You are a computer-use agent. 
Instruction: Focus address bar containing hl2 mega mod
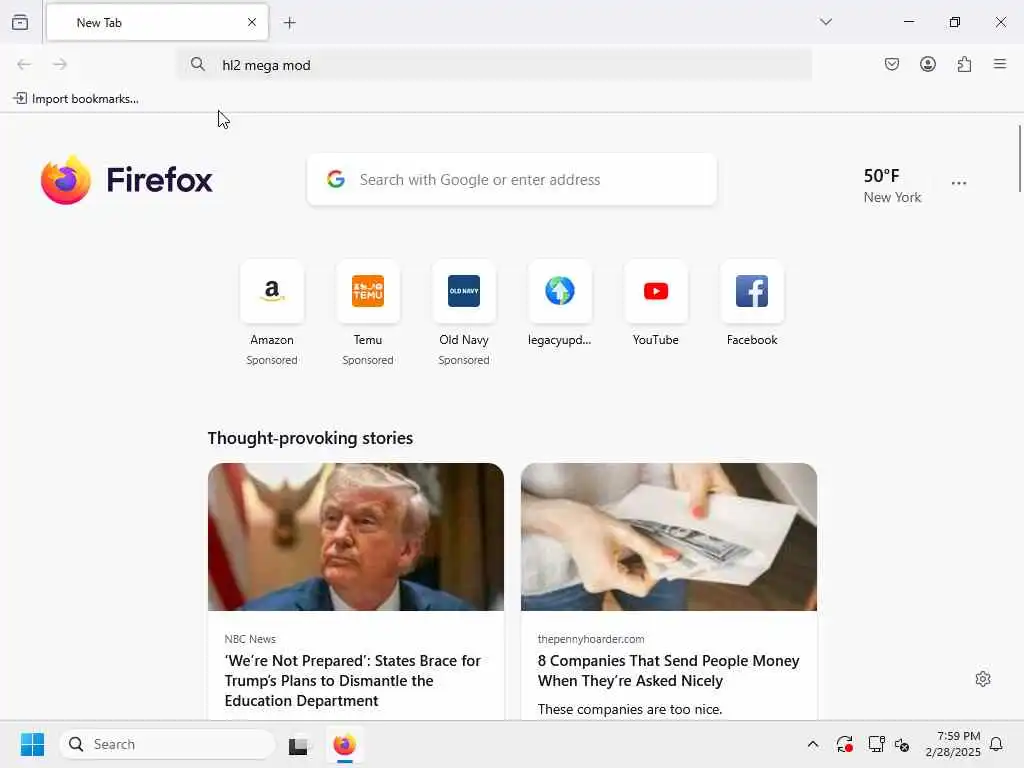pyautogui.click(x=494, y=65)
